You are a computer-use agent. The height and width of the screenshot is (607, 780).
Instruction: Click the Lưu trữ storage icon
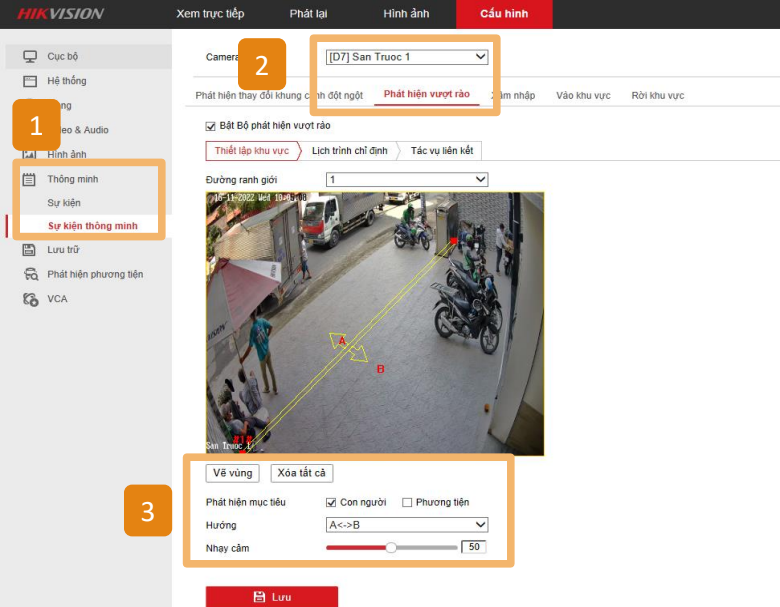(30, 250)
